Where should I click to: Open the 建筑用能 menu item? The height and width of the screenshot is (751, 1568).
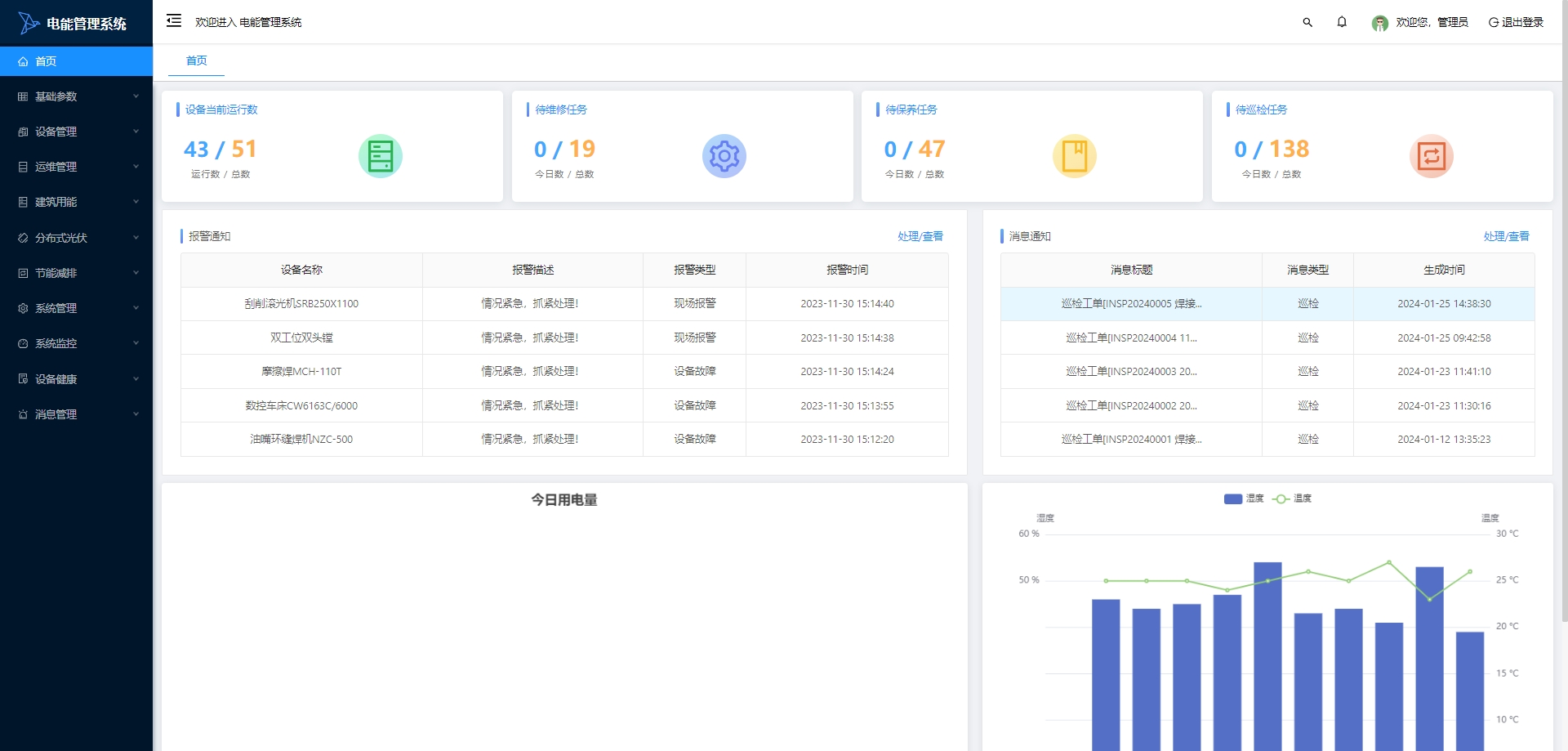click(x=76, y=202)
